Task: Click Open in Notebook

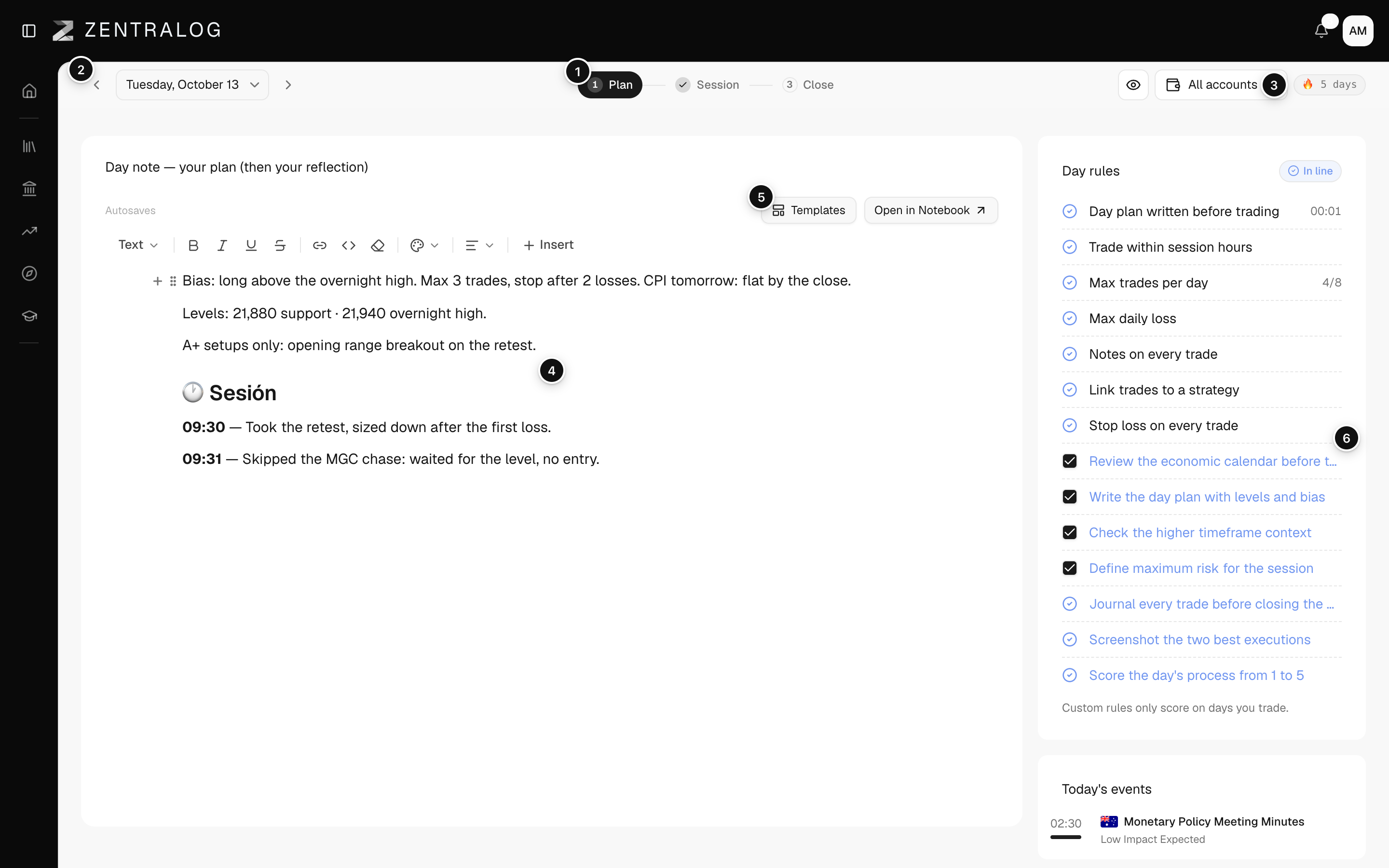Action: point(931,210)
